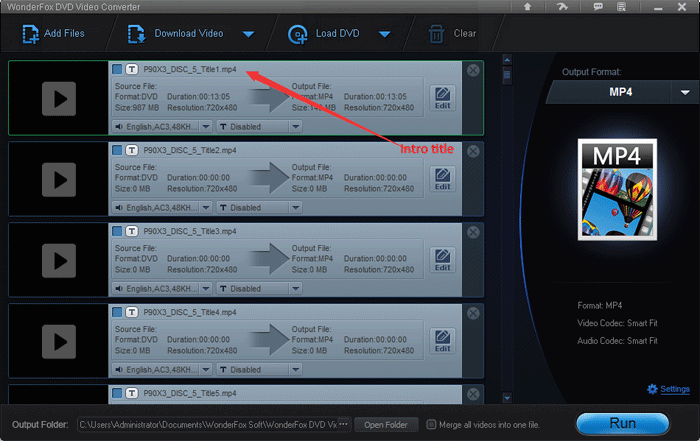Click the T rename icon for Title1.mp4
This screenshot has height=441, width=700.
coord(131,69)
